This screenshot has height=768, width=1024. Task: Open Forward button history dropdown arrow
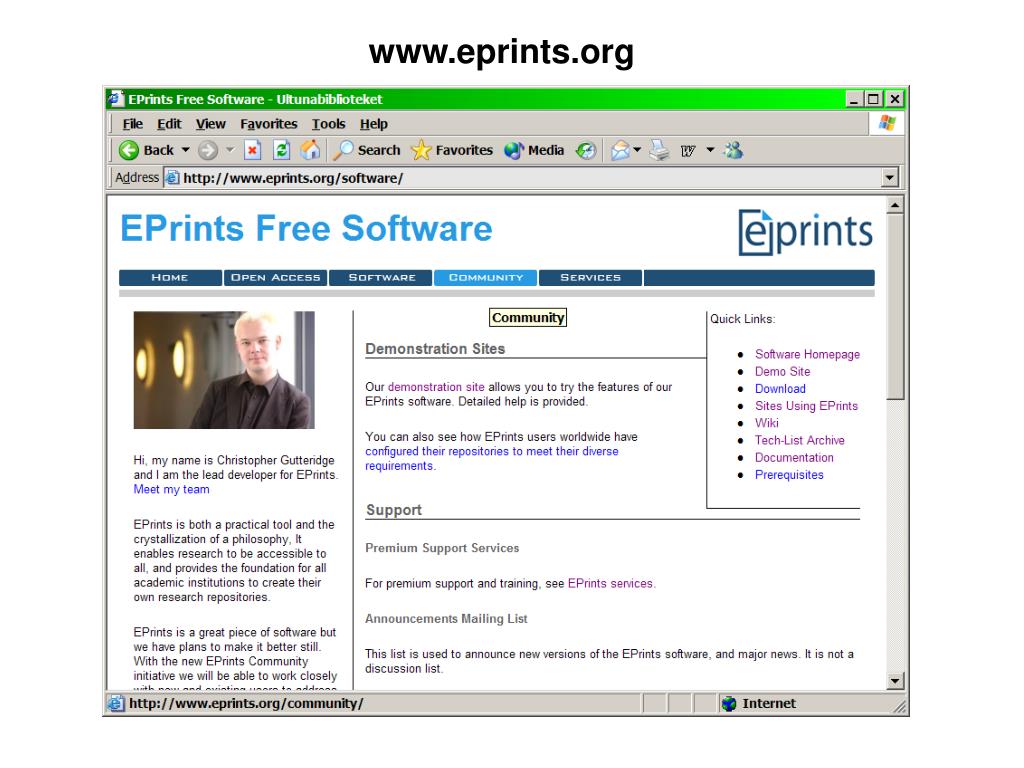tap(230, 150)
